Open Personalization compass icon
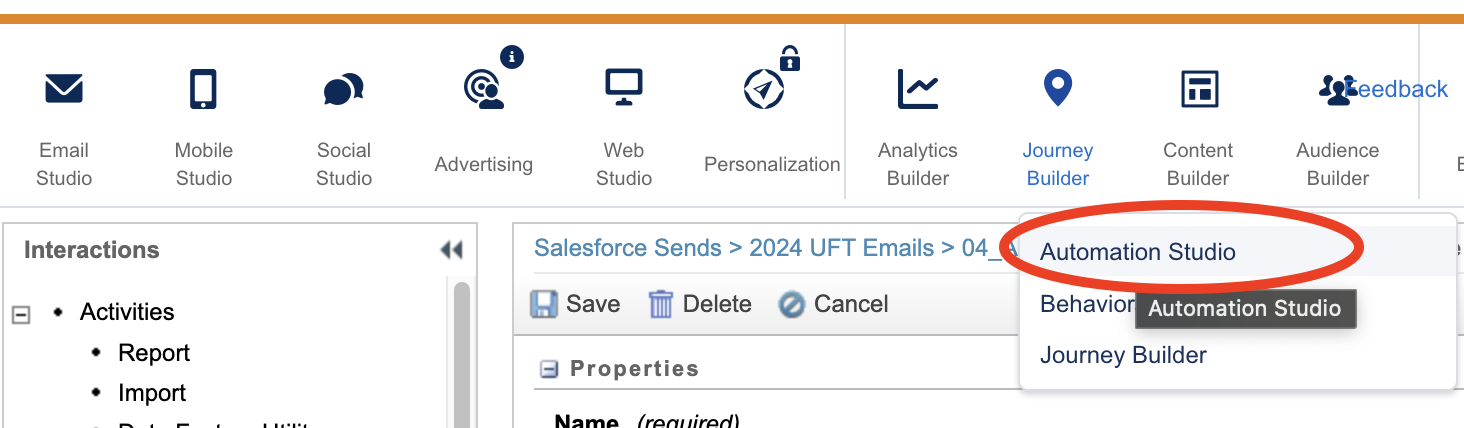This screenshot has width=1464, height=428. coord(765,89)
